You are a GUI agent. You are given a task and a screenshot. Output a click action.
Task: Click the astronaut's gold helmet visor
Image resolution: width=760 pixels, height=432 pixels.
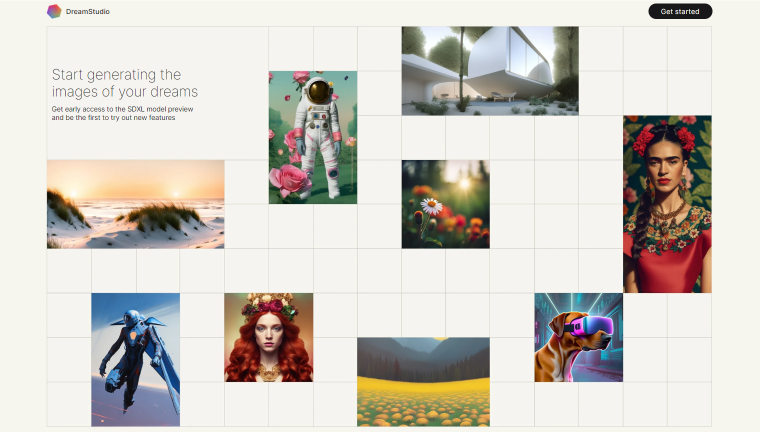point(318,92)
